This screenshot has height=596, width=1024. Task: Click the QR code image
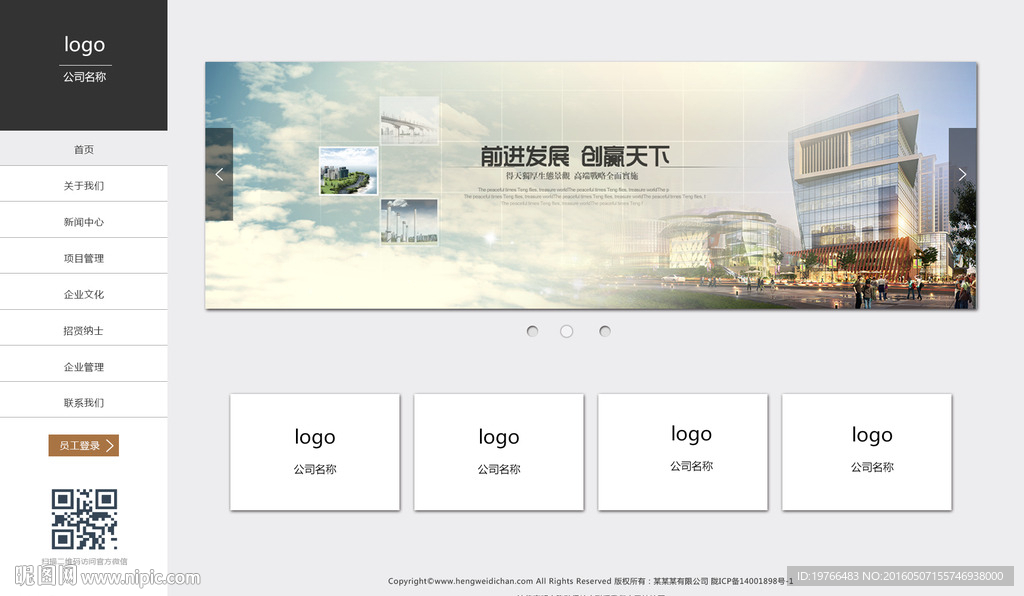84,519
